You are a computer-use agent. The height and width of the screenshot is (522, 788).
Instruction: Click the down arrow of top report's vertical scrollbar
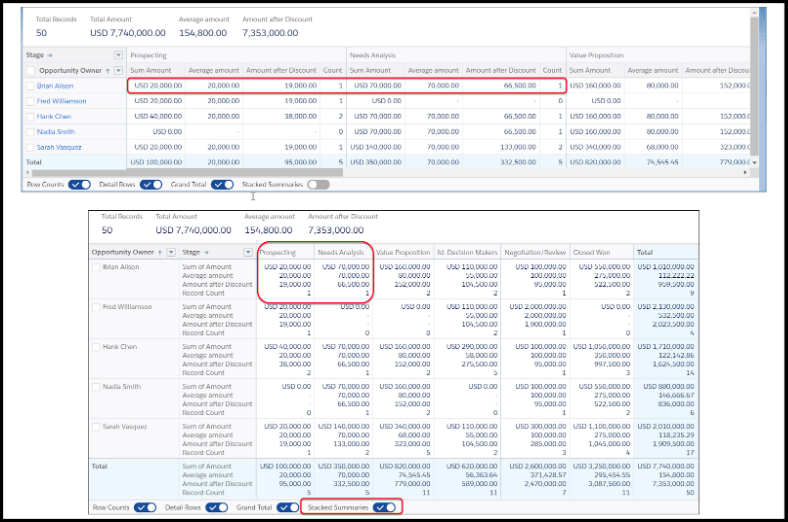754,163
